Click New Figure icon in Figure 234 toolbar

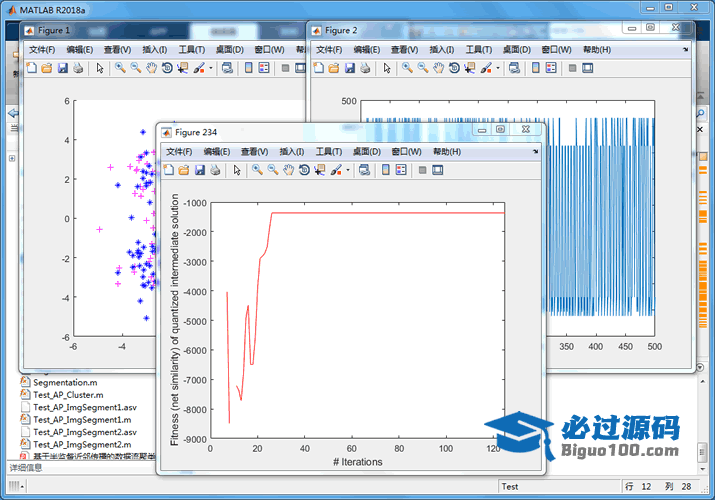(x=168, y=170)
